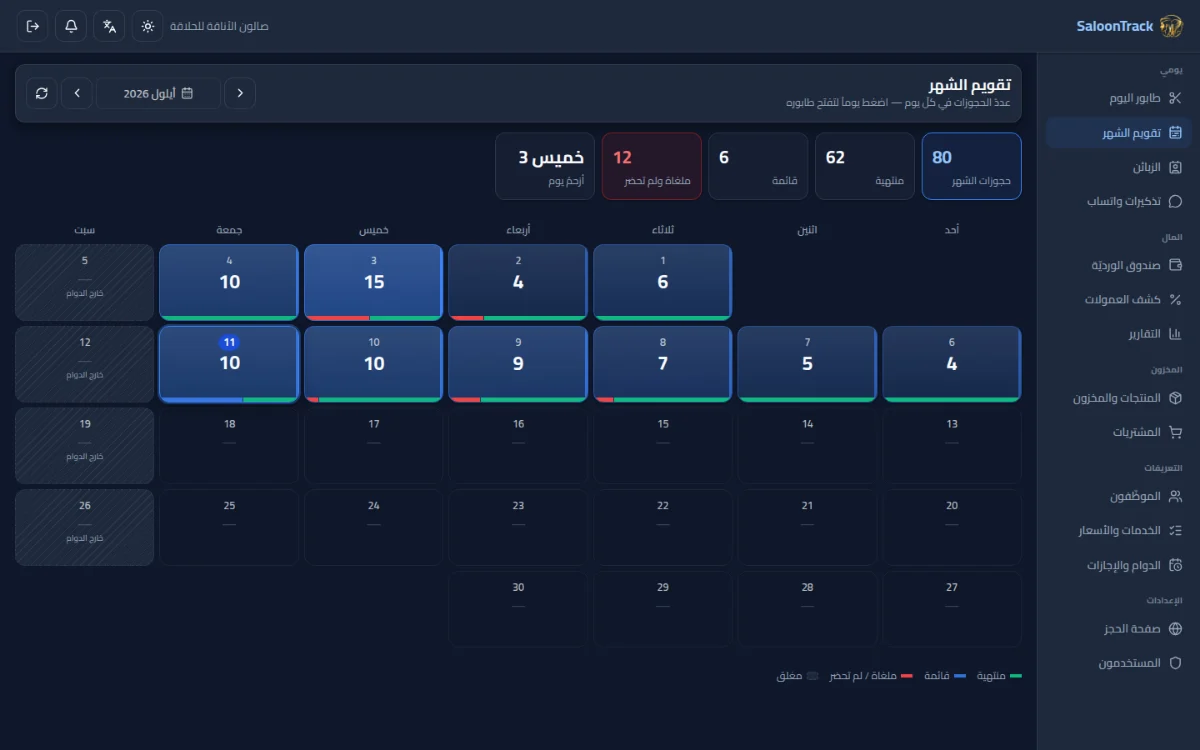
Task: Go to the month using right chevron
Action: coord(240,93)
